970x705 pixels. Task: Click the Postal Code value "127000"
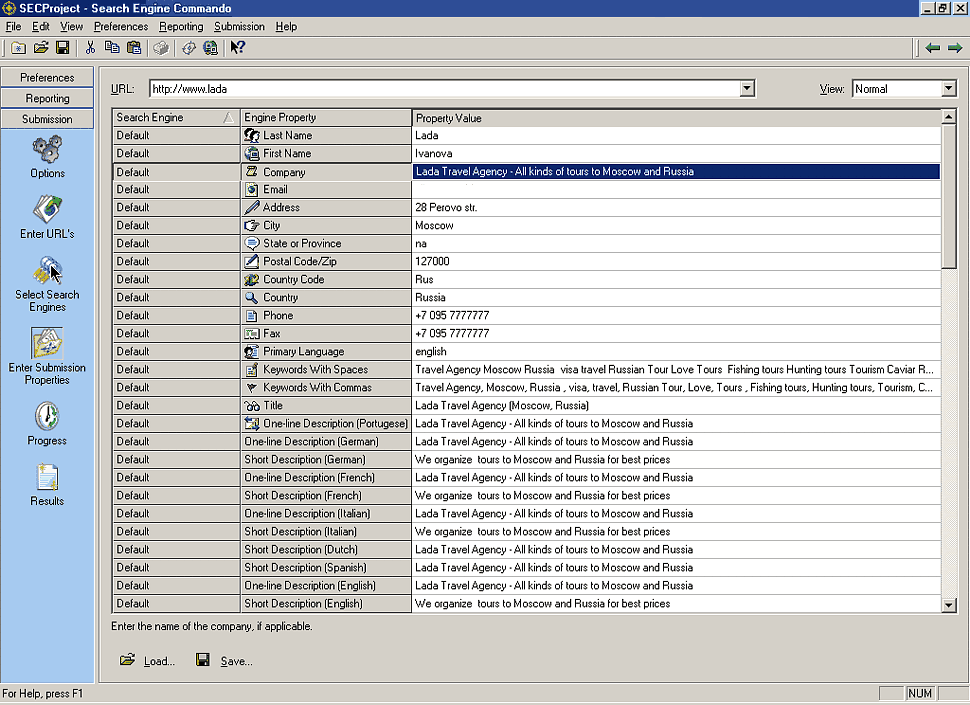432,262
